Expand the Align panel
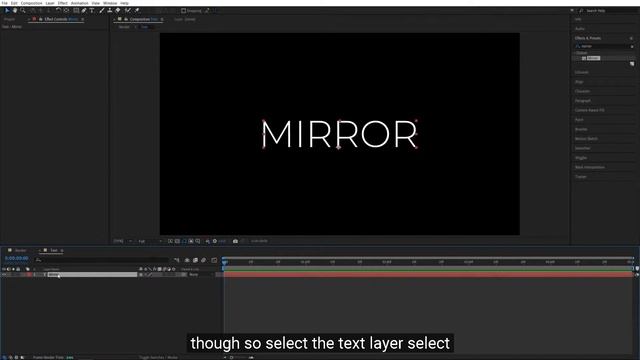 (x=579, y=82)
